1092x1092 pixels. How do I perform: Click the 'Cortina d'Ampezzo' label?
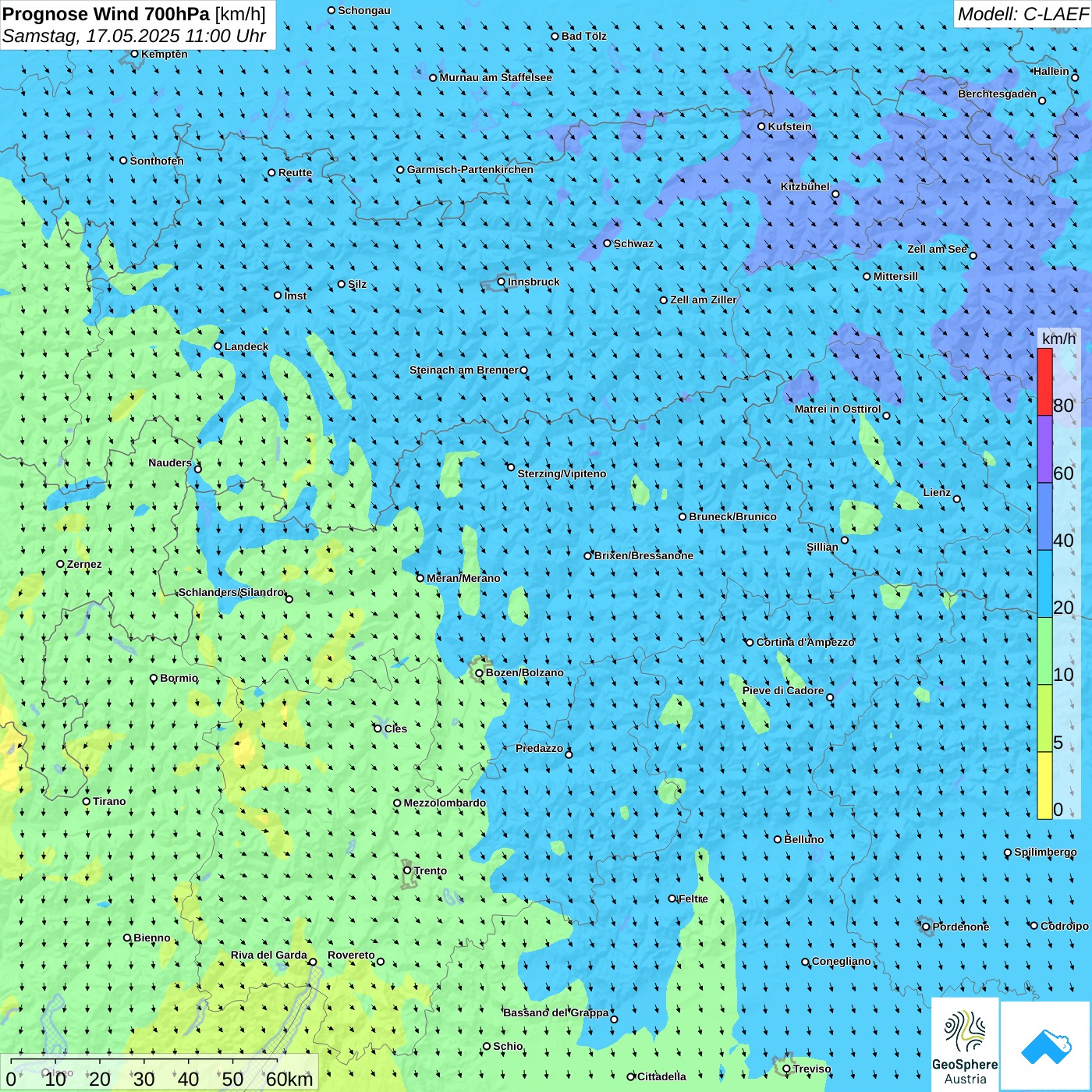click(806, 642)
